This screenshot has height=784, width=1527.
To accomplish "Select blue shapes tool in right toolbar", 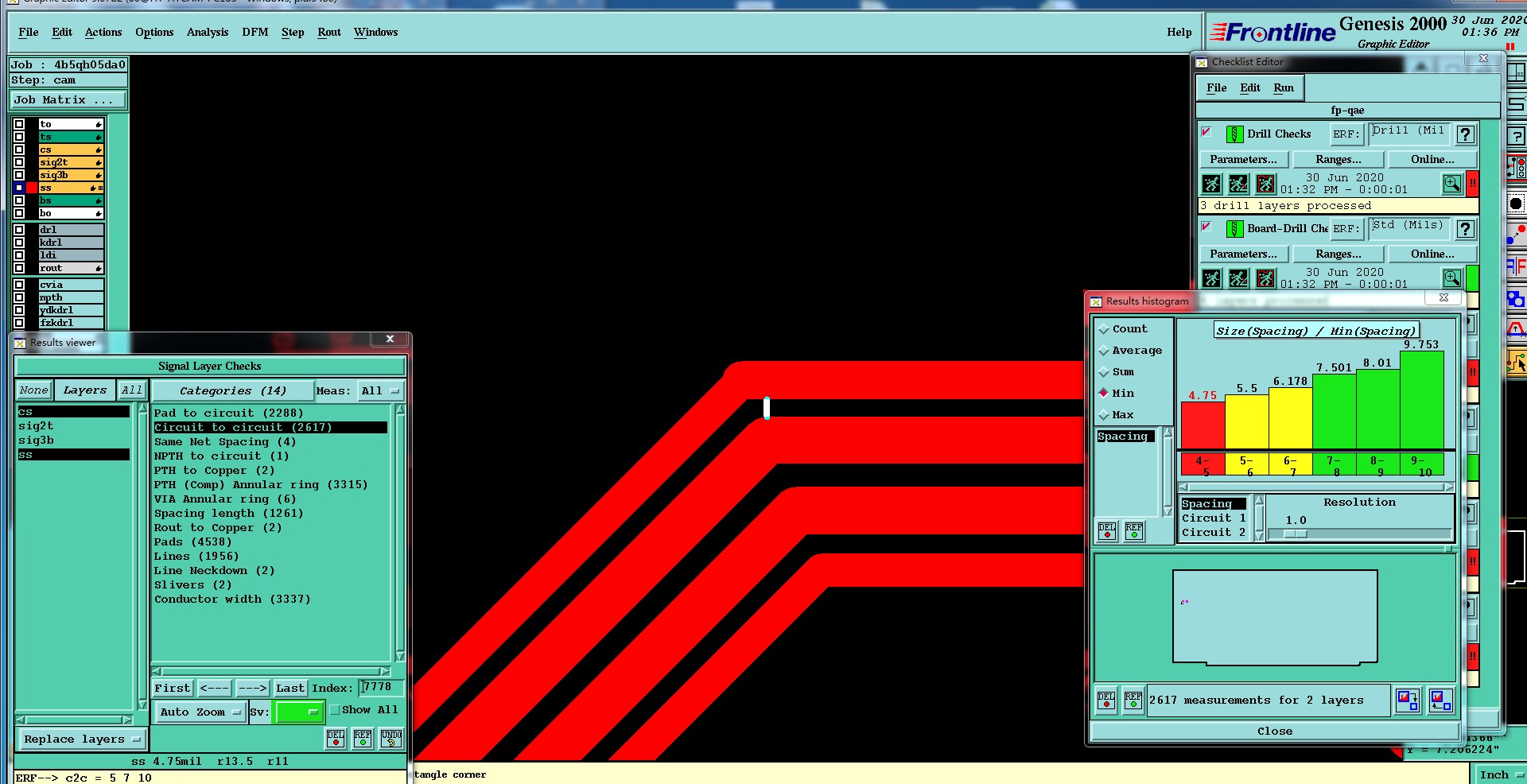I will tap(1517, 299).
